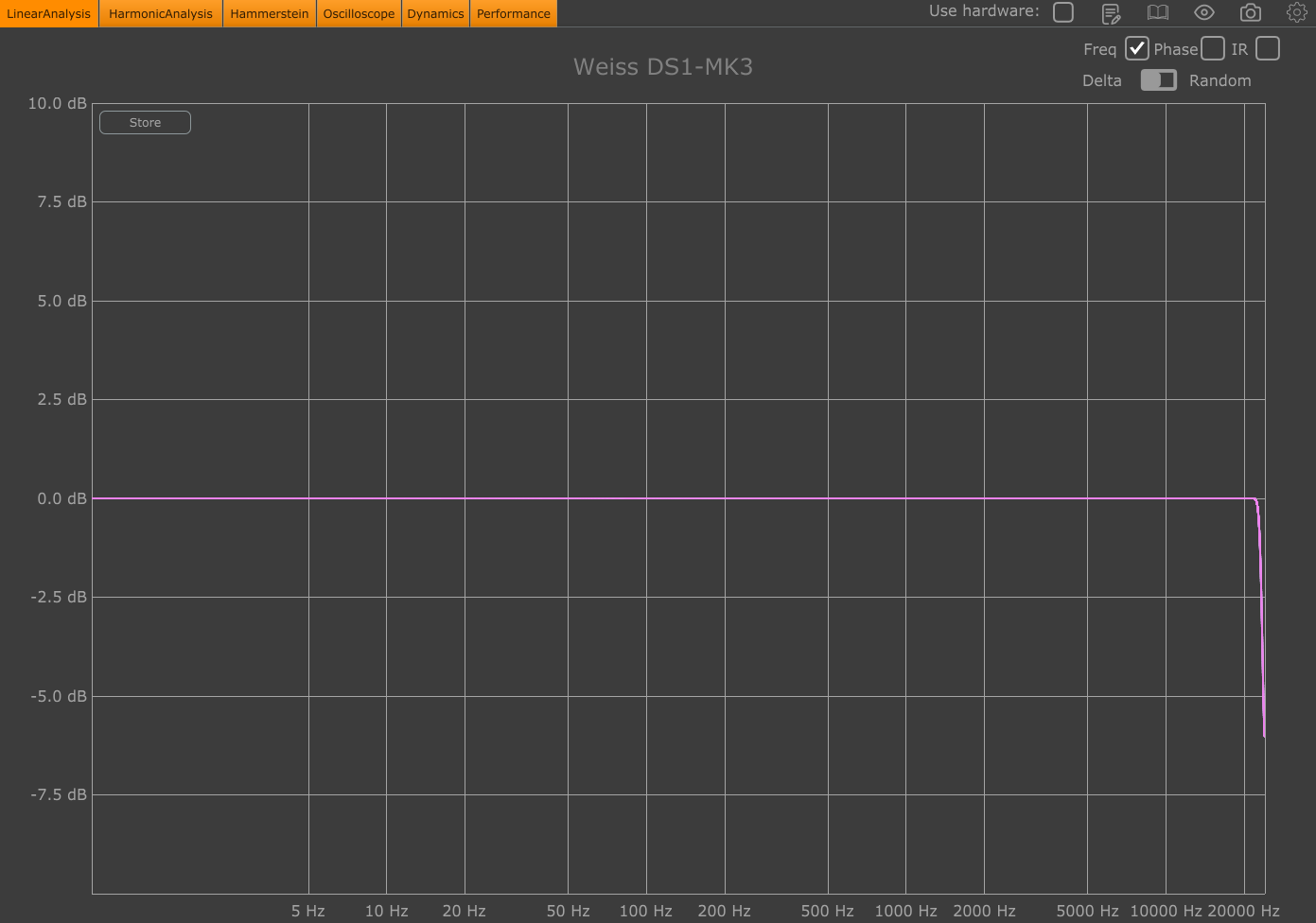The height and width of the screenshot is (923, 1316).
Task: Click the Random label
Action: click(x=1220, y=80)
